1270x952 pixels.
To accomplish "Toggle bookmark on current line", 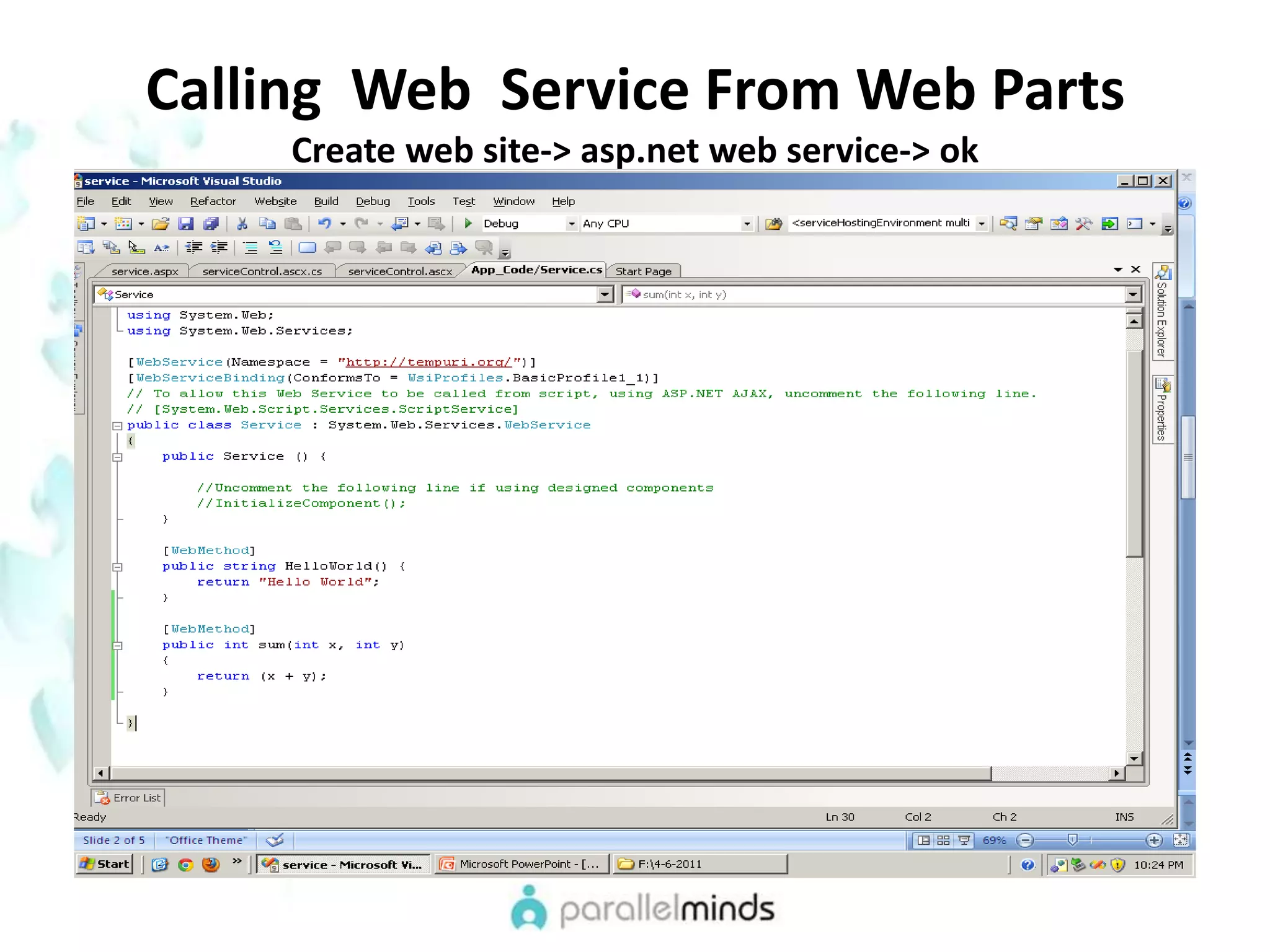I will click(x=307, y=248).
